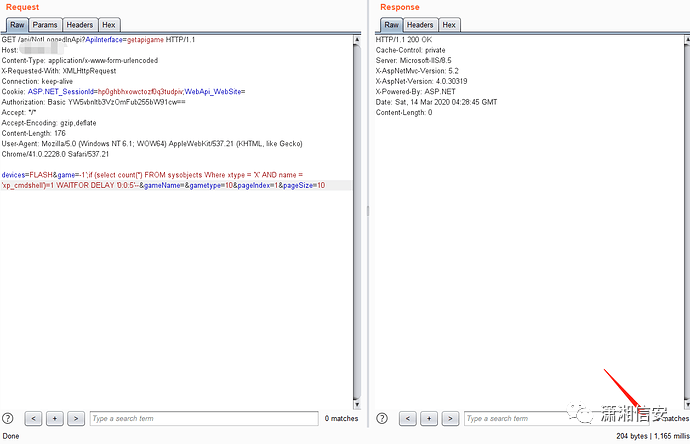Click Request scrollbar up arrow

point(357,40)
